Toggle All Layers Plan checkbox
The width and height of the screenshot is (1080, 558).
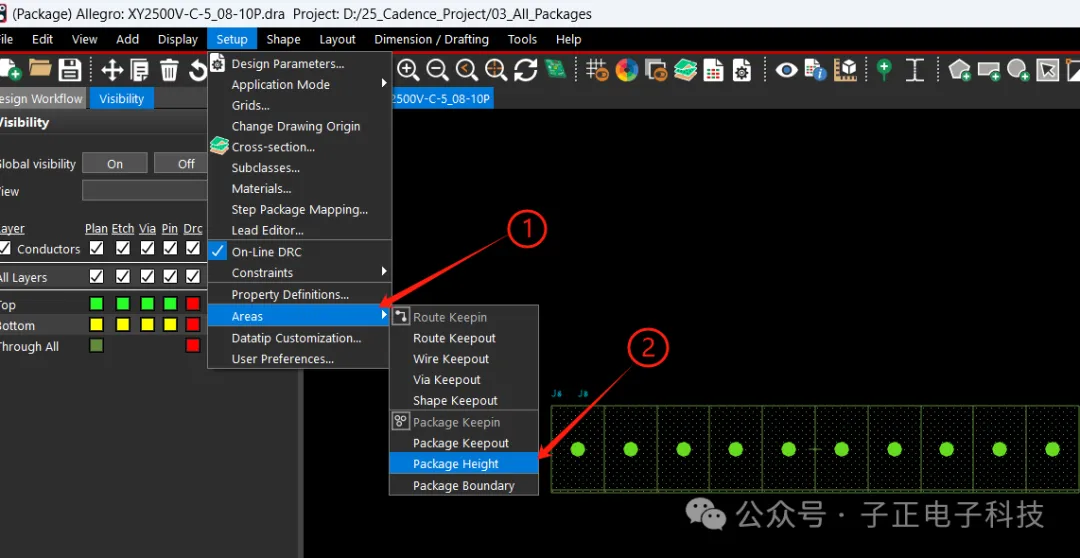[x=96, y=276]
